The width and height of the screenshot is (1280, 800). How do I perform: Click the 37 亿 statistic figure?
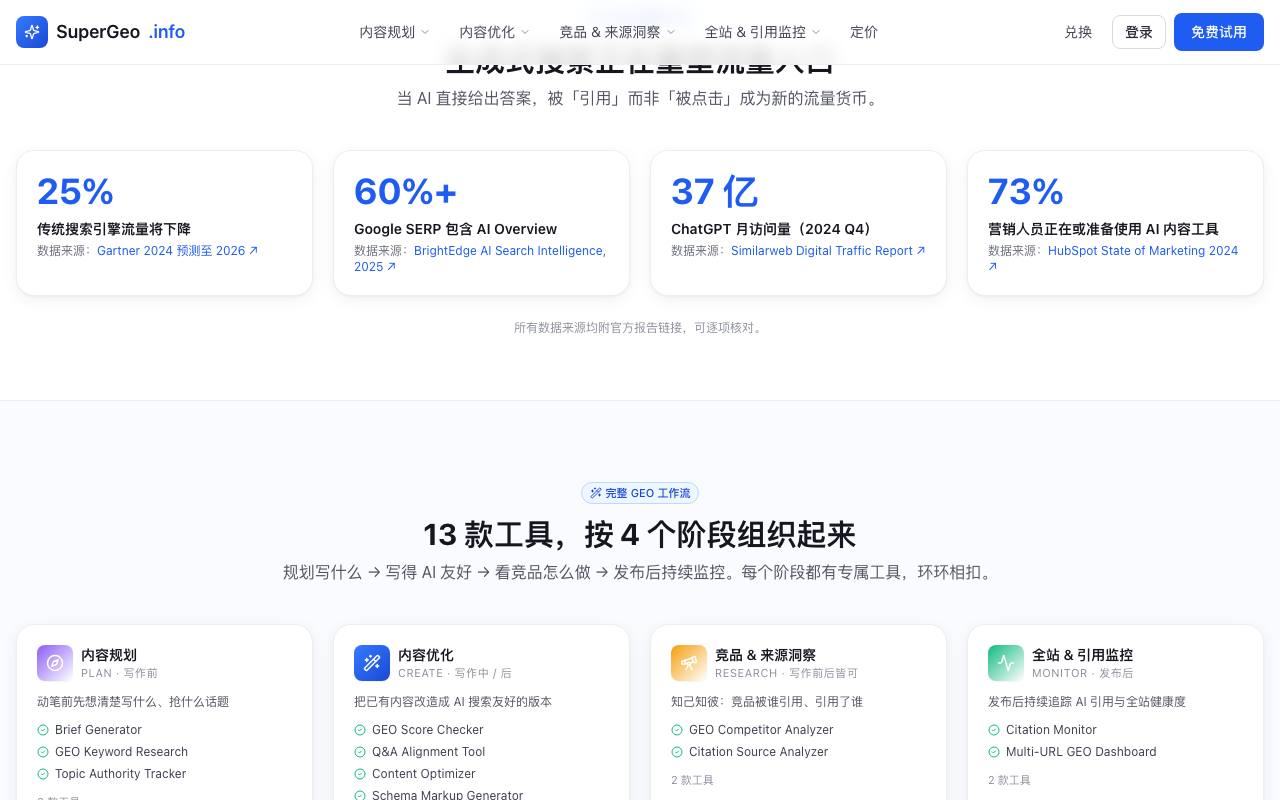pyautogui.click(x=714, y=191)
